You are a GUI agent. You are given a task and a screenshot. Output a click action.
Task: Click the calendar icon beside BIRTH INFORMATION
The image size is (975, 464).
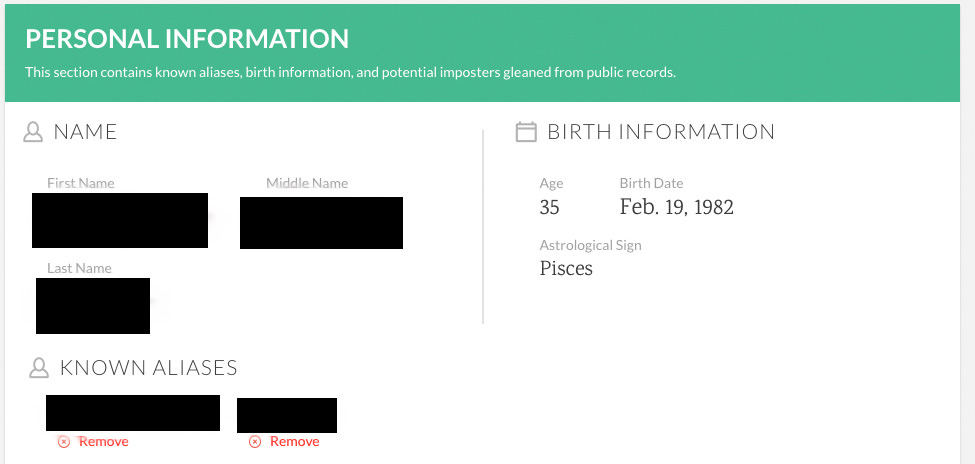[x=526, y=132]
